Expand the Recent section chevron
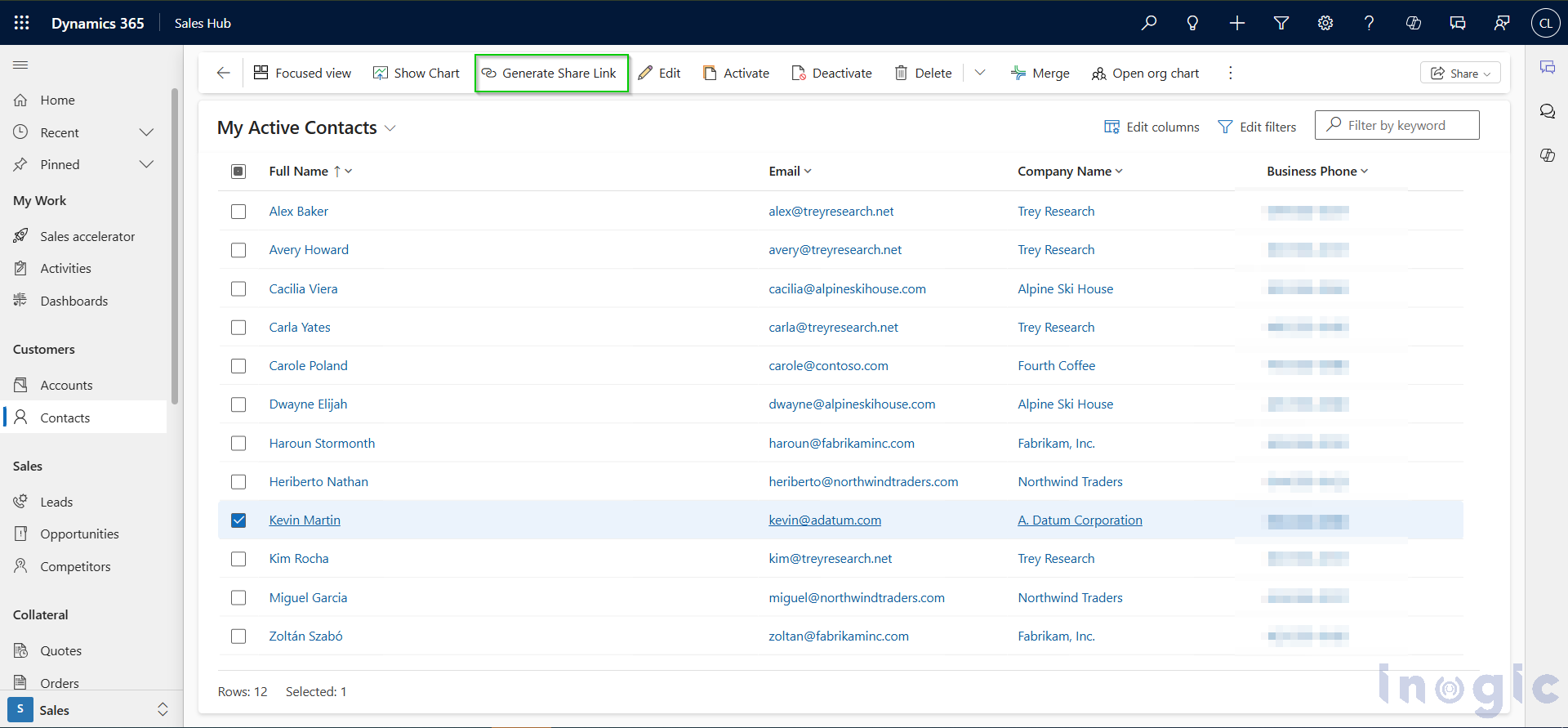1568x728 pixels. pos(147,132)
